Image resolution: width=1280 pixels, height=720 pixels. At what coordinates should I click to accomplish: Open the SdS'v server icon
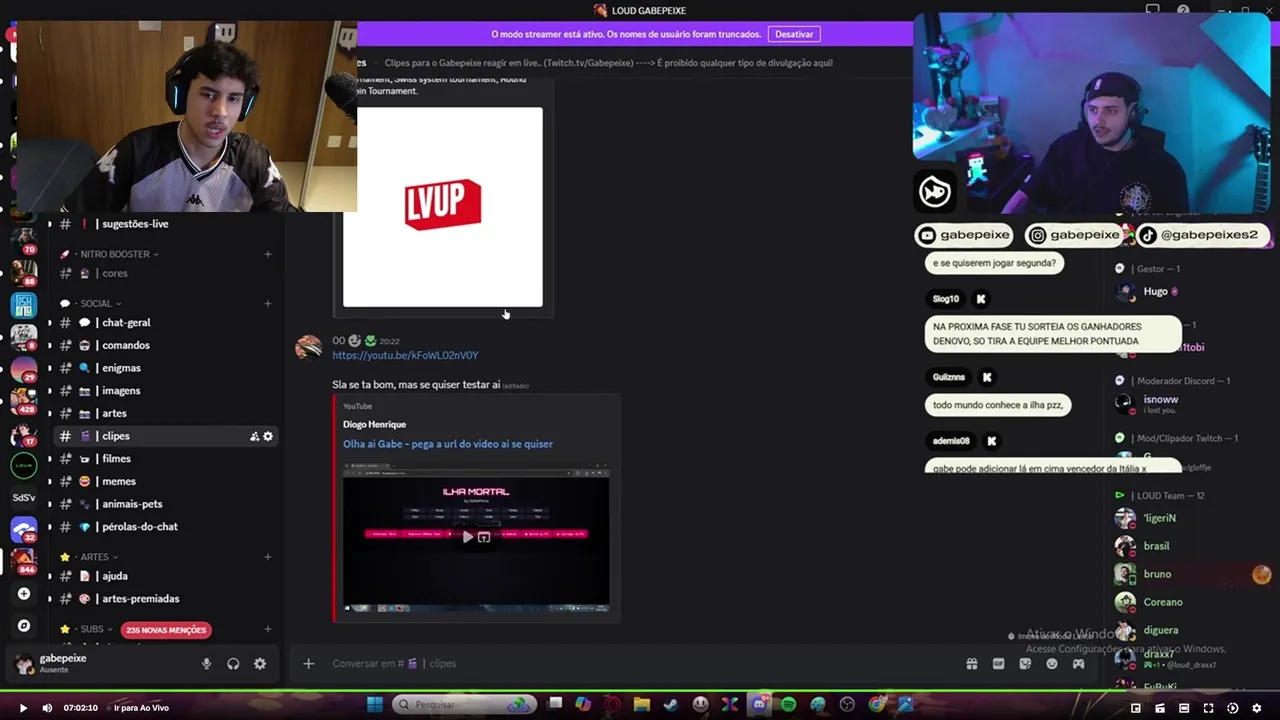click(24, 497)
